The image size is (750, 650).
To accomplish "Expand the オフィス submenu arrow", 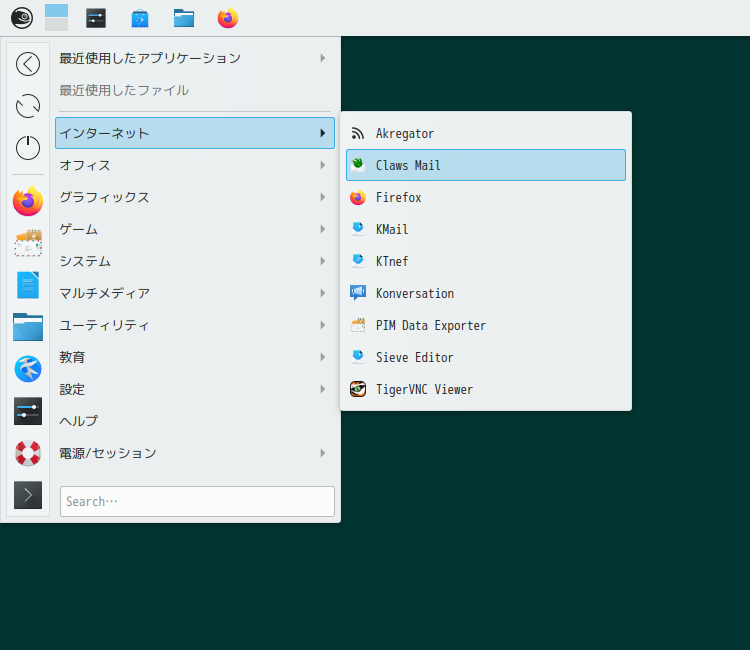I will pyautogui.click(x=323, y=165).
